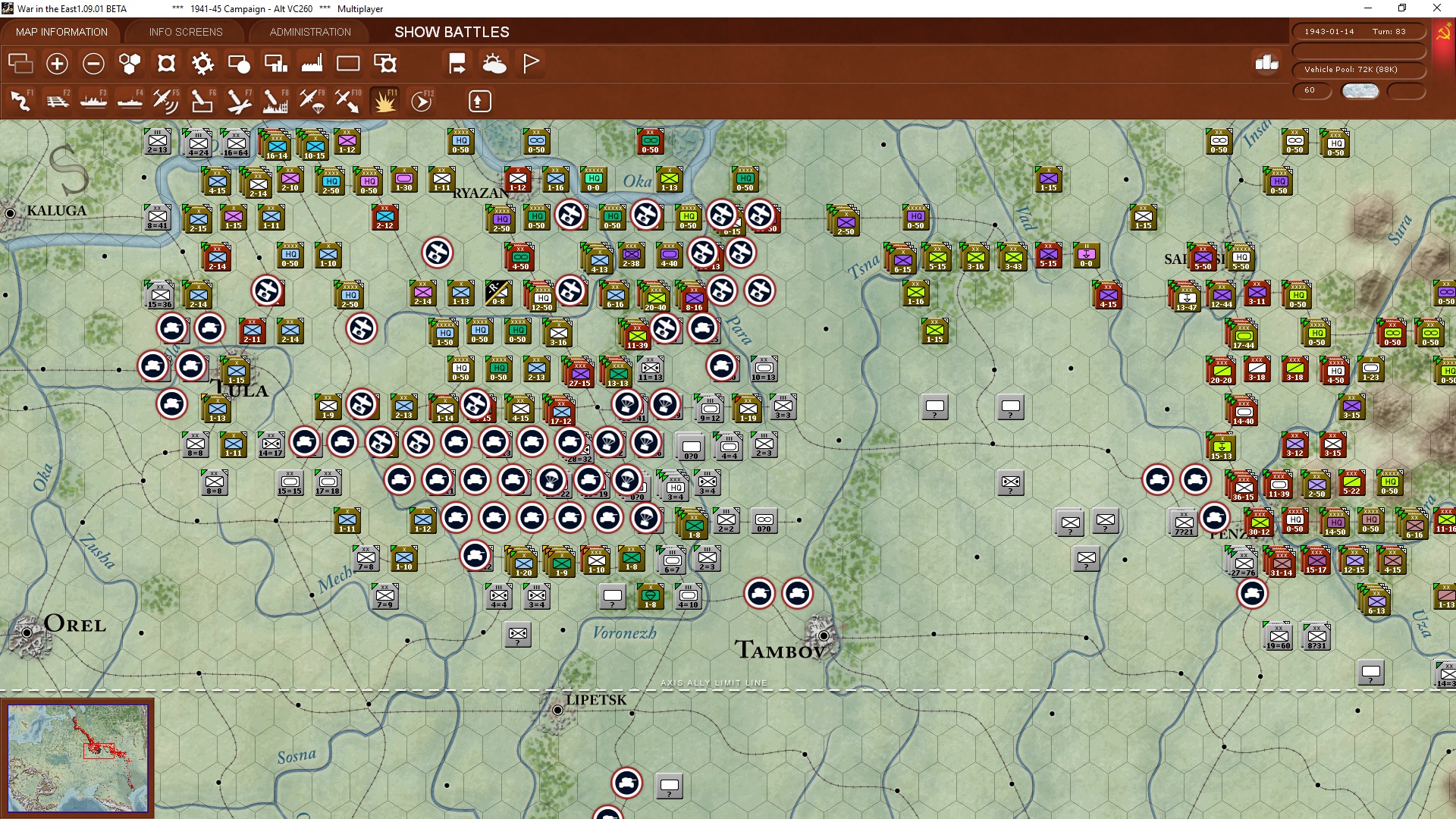Screen dimensions: 1456x819
Task: Open the Map Information tab
Action: (x=61, y=32)
